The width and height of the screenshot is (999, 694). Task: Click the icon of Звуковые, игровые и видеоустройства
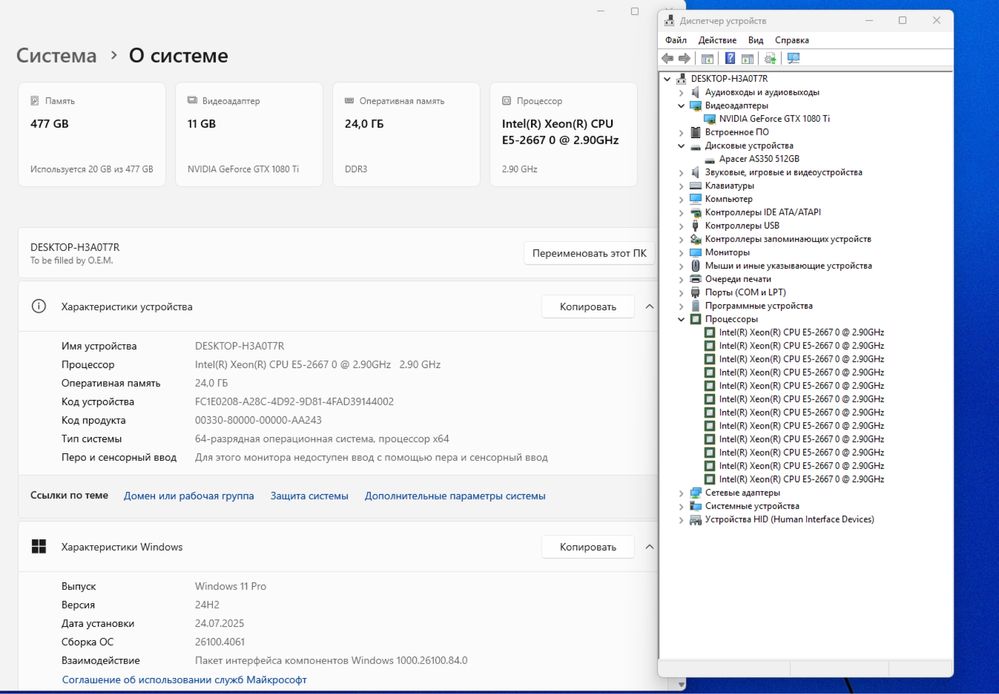696,172
